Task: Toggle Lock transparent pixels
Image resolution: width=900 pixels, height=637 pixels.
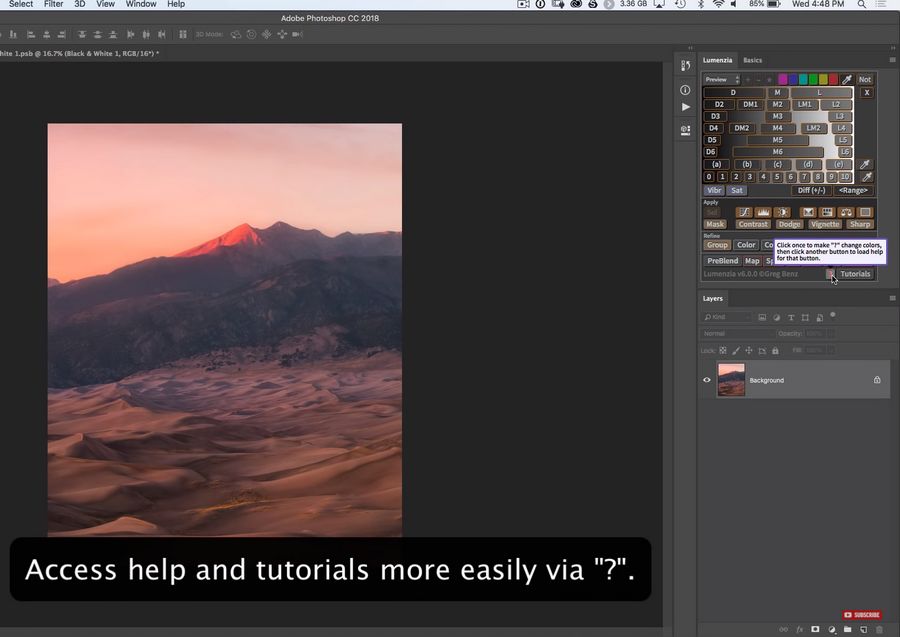Action: click(723, 351)
